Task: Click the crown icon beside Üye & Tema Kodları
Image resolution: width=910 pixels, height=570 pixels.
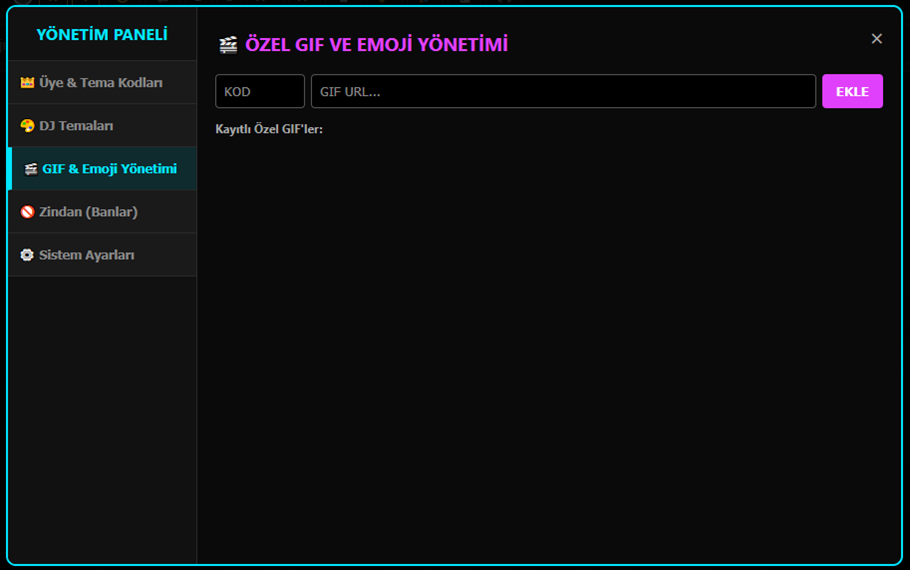Action: pyautogui.click(x=27, y=82)
